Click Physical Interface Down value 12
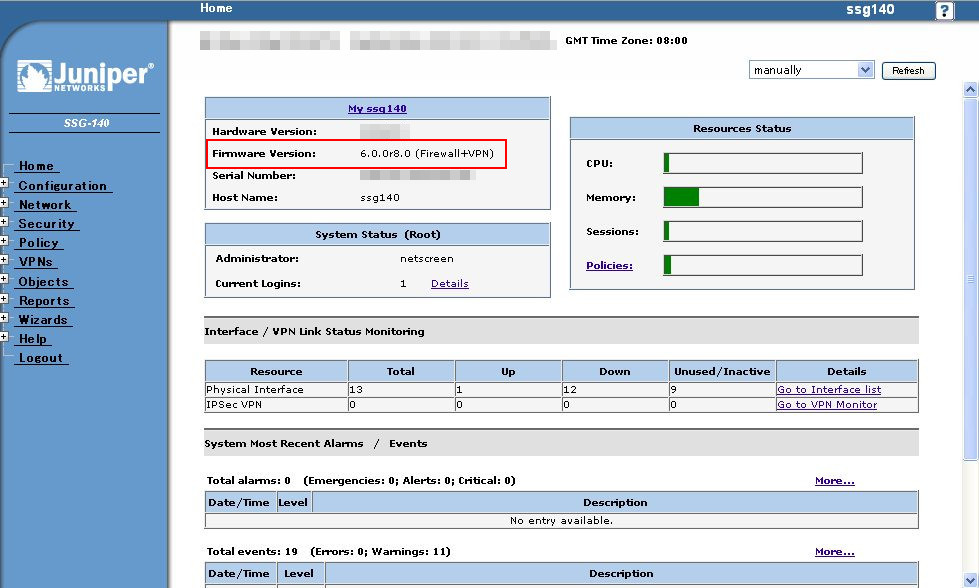This screenshot has height=588, width=979. tap(570, 390)
